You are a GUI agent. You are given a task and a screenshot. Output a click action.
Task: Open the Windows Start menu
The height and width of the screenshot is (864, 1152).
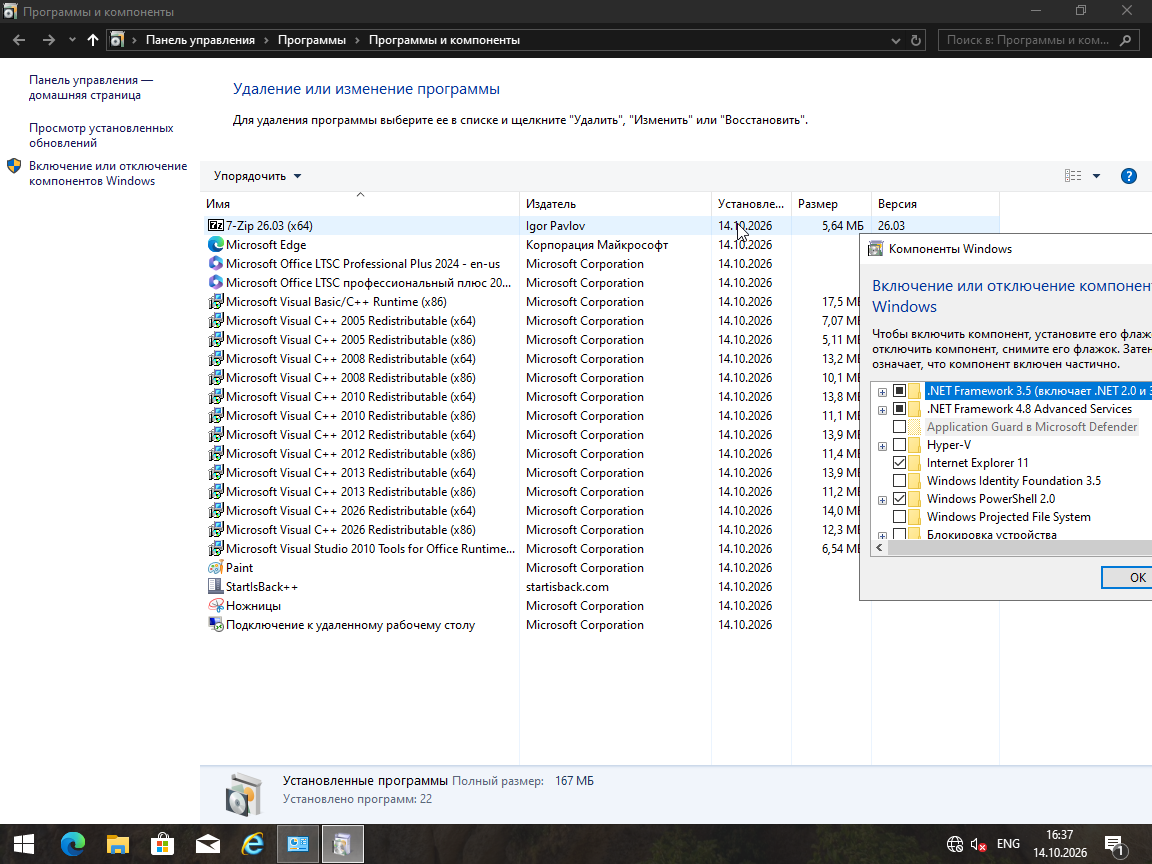(24, 844)
